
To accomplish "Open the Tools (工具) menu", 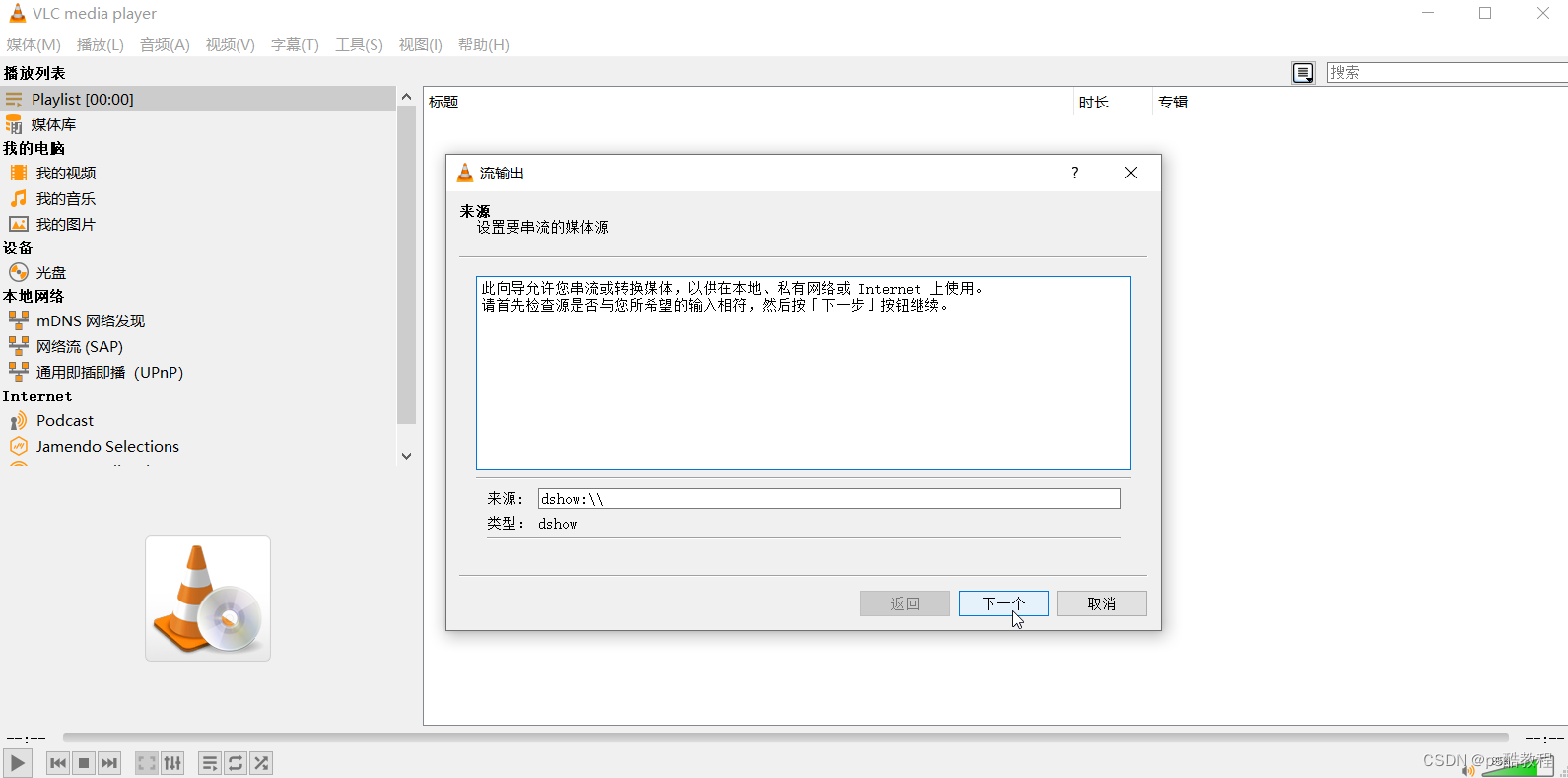I will 359,44.
